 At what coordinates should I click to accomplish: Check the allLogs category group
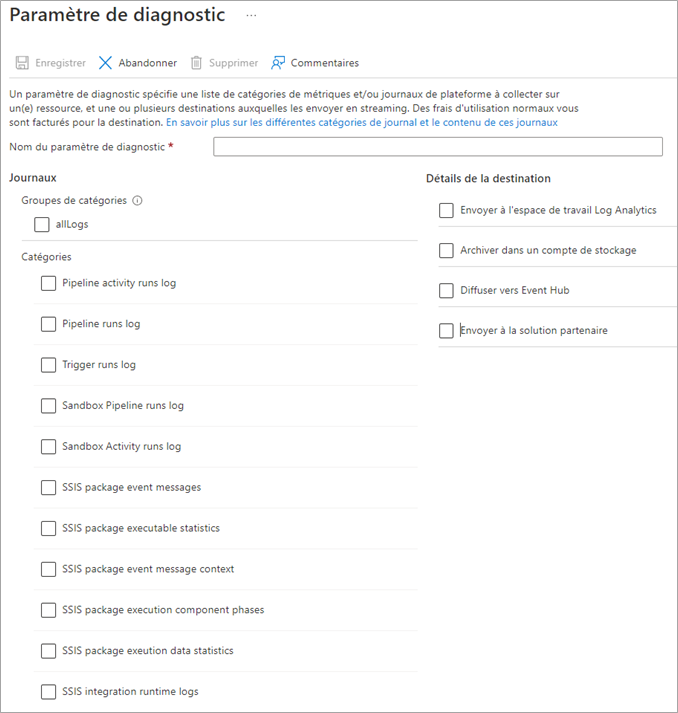coord(42,224)
